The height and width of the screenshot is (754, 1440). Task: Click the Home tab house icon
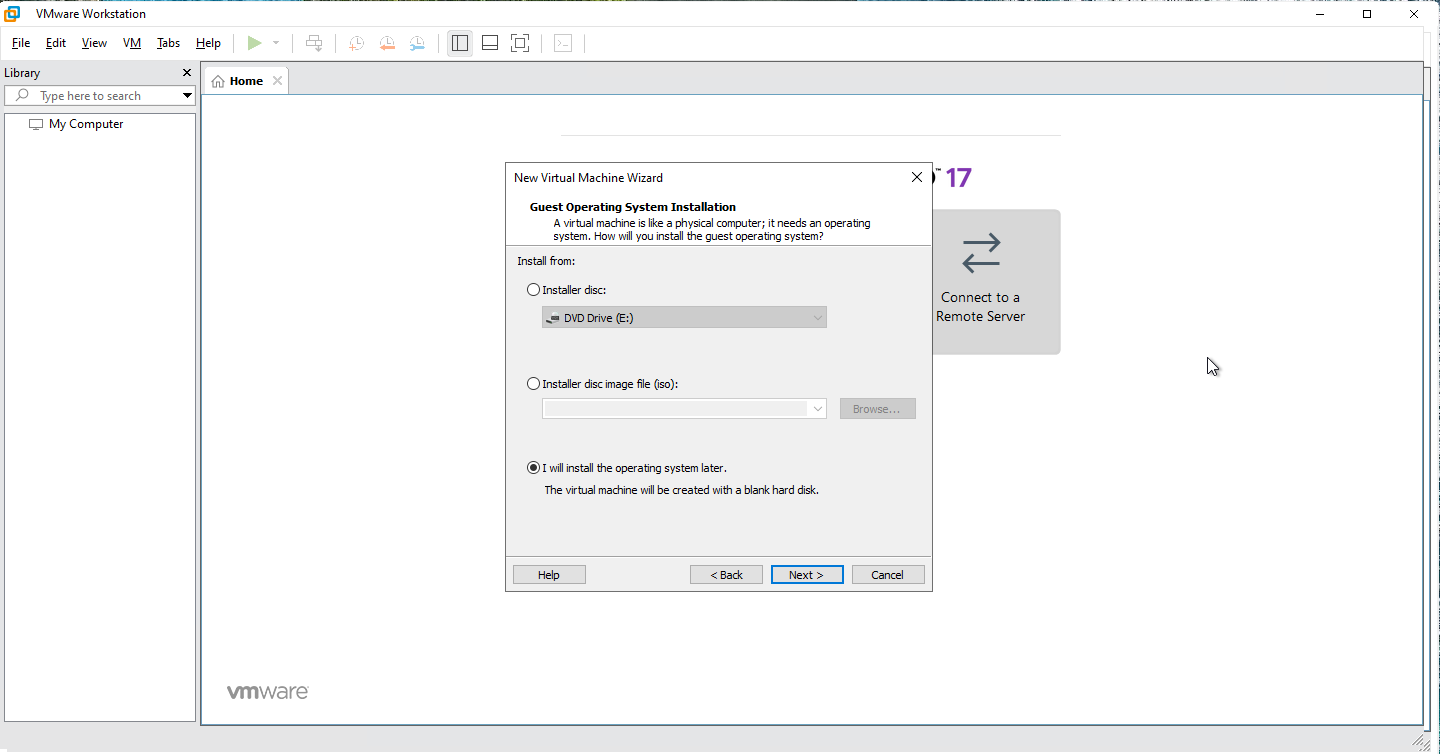point(218,81)
